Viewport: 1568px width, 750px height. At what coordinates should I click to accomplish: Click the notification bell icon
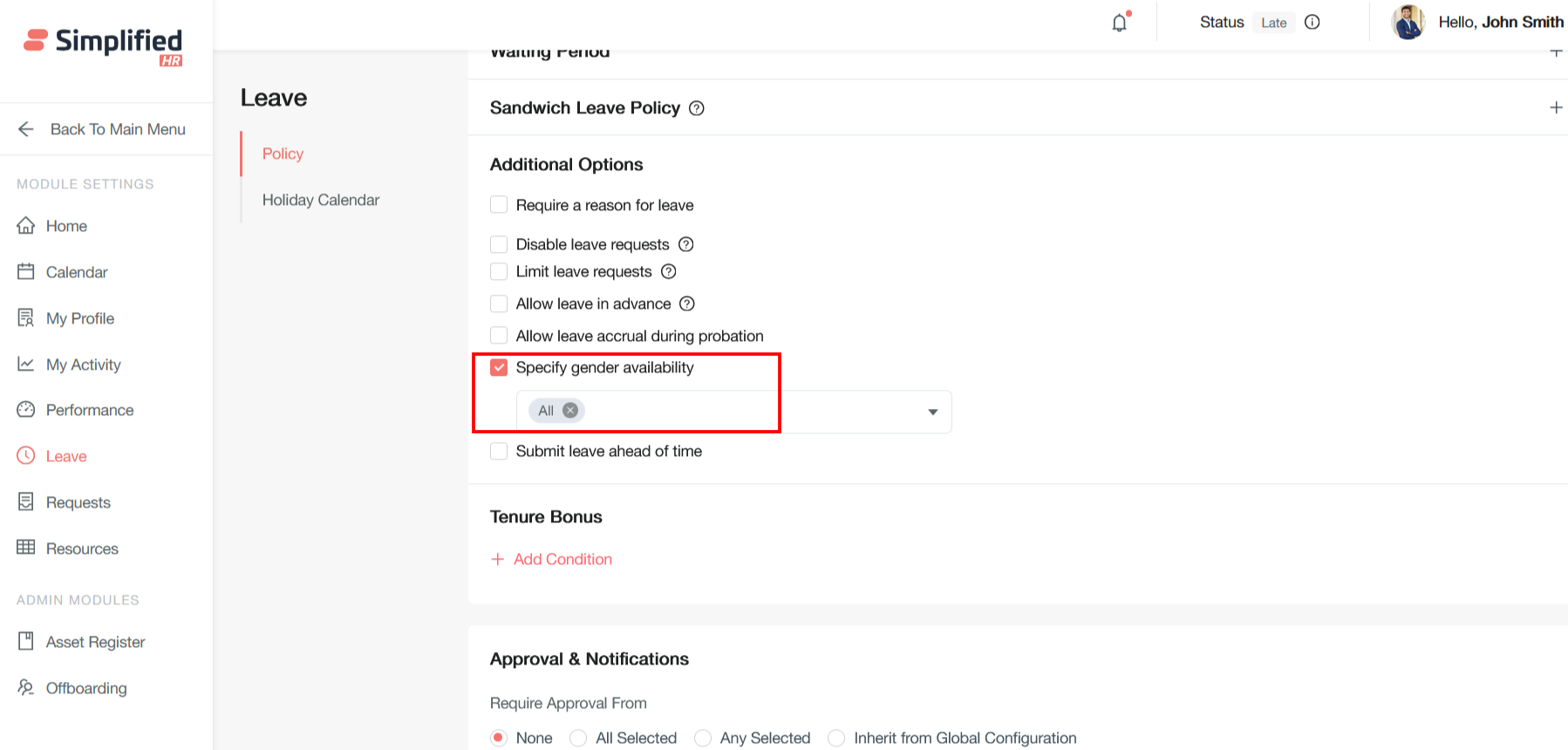[1120, 23]
